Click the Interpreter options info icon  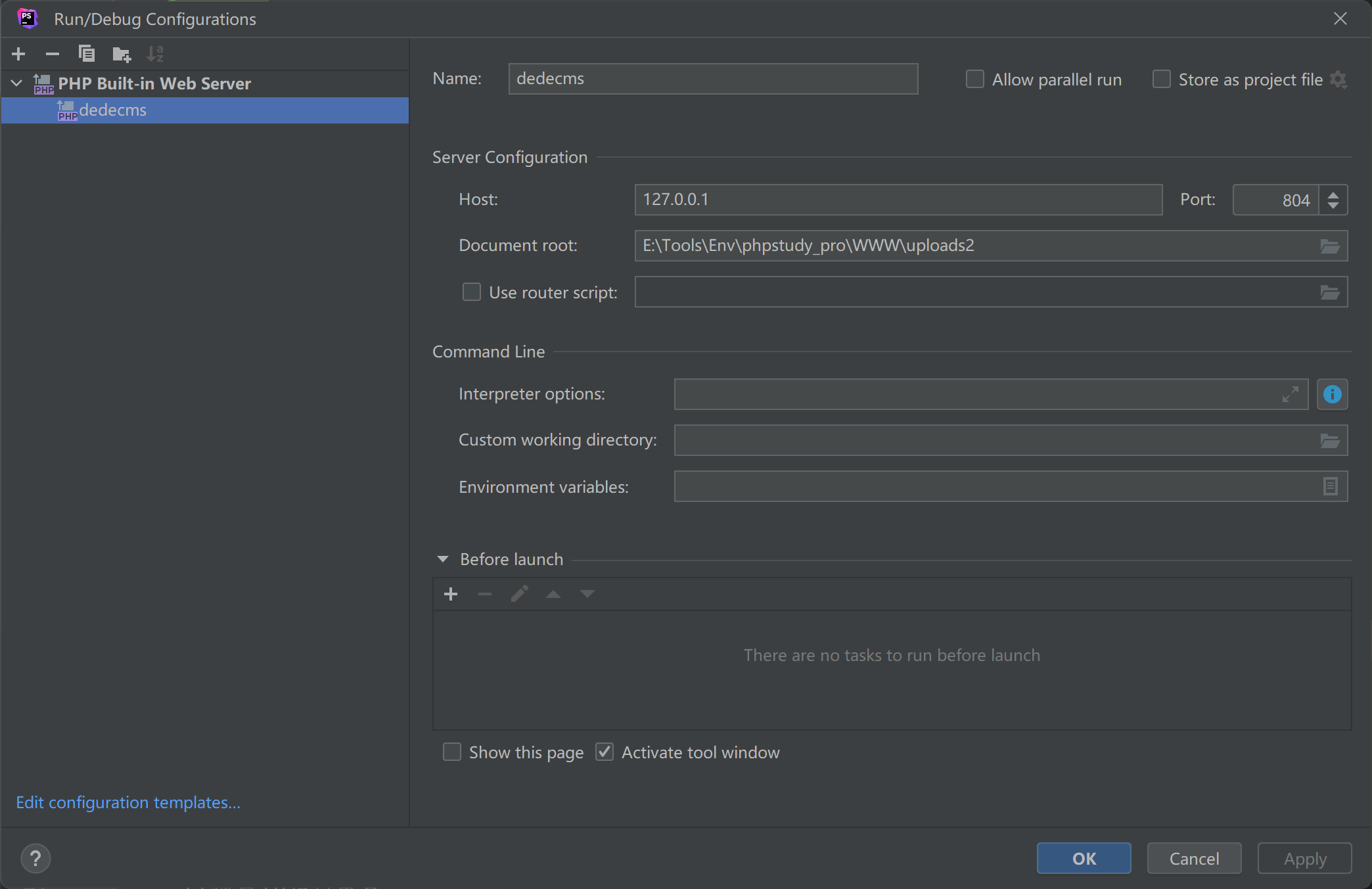click(x=1332, y=394)
